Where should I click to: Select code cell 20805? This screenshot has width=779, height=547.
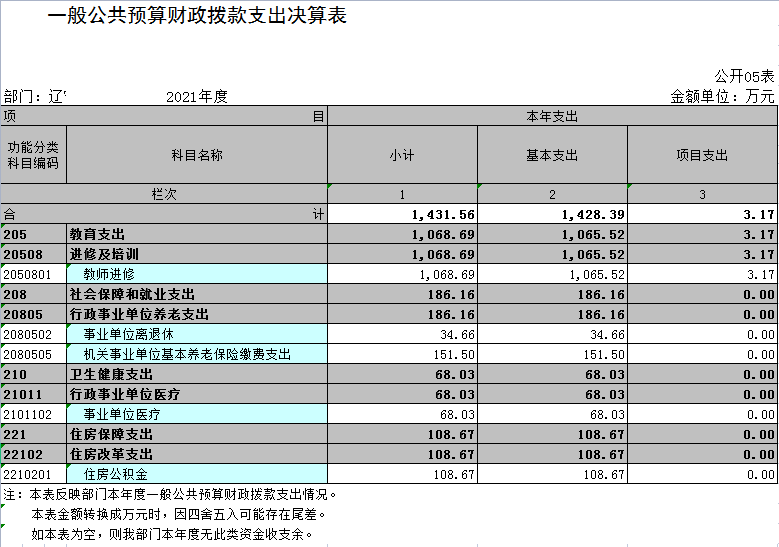pos(33,314)
